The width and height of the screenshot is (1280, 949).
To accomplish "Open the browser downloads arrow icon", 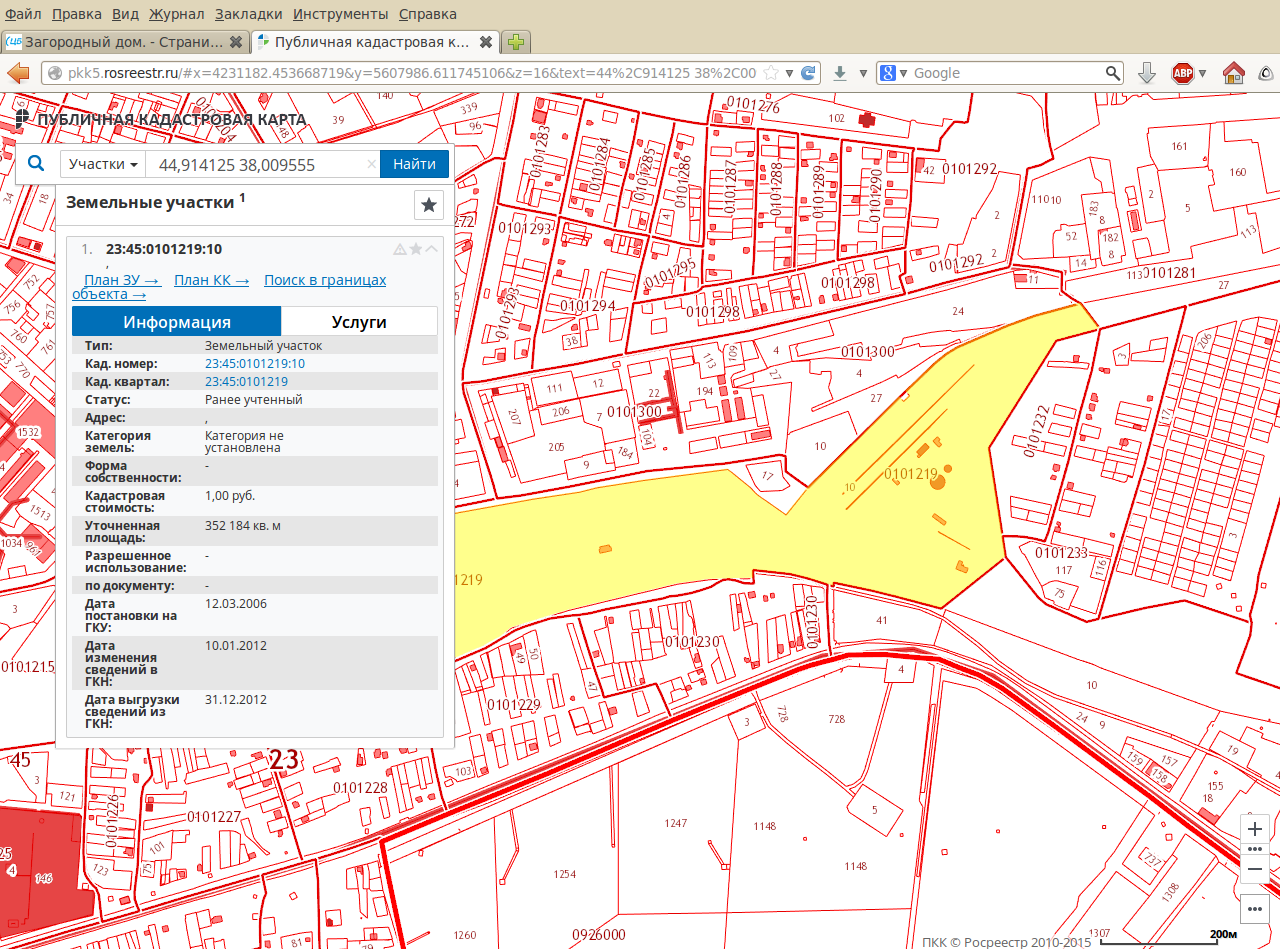I will (x=840, y=73).
